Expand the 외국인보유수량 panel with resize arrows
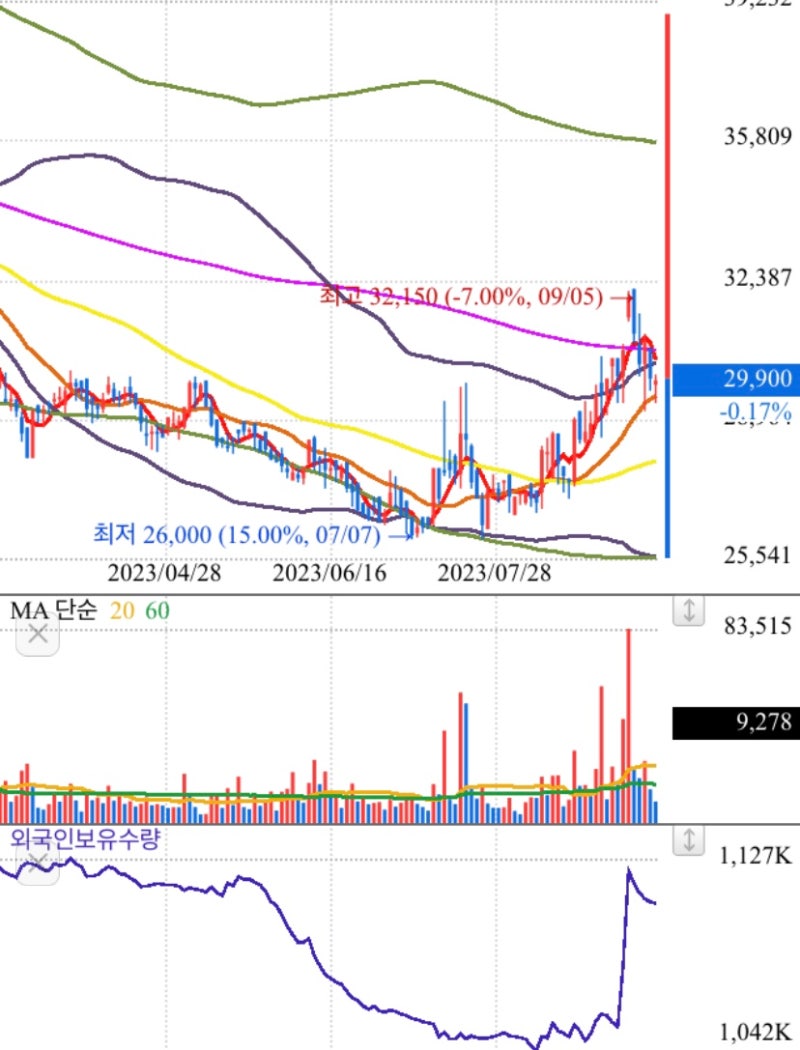Viewport: 800px width, 1050px height. tap(688, 840)
